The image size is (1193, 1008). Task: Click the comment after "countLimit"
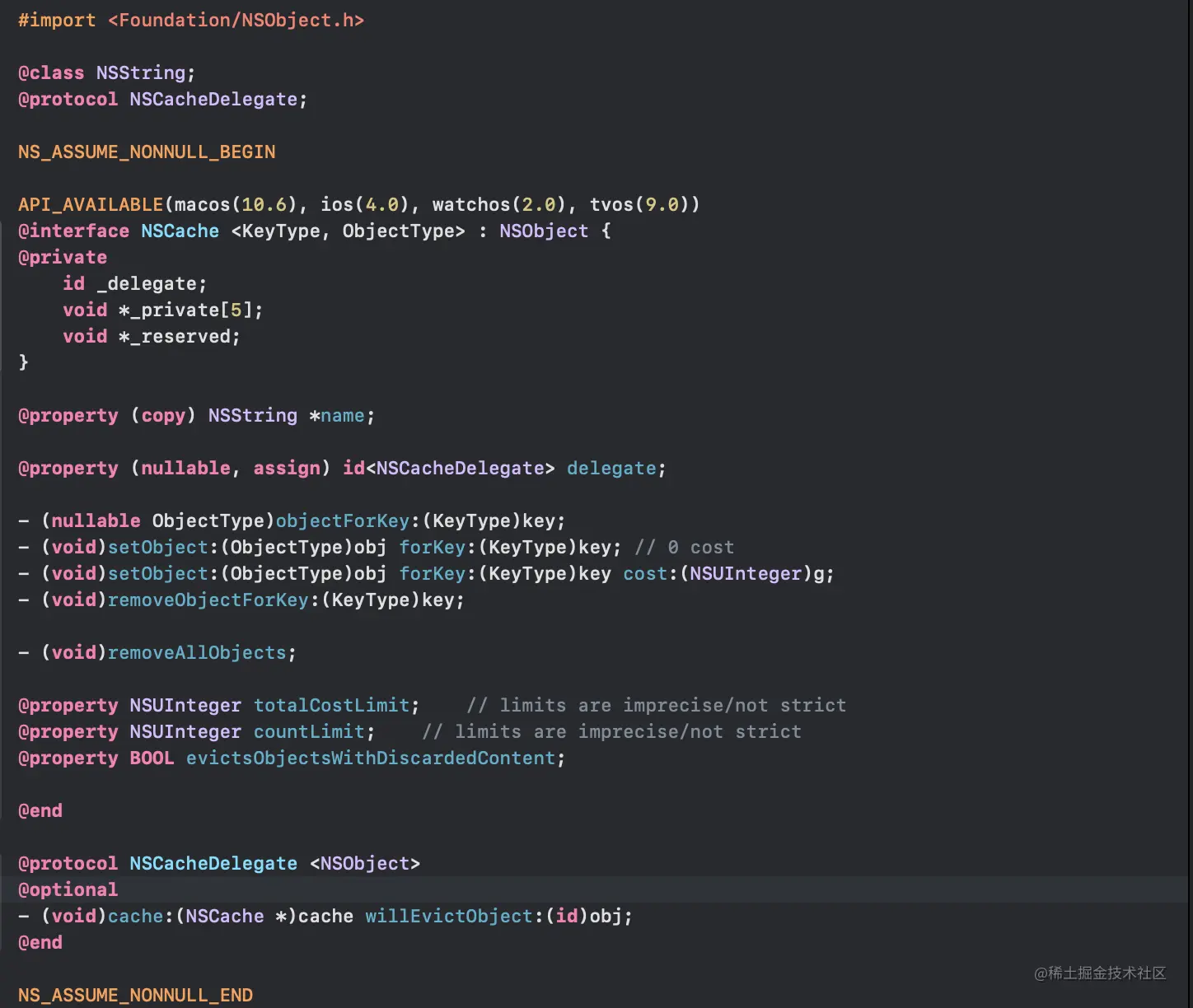click(x=611, y=731)
